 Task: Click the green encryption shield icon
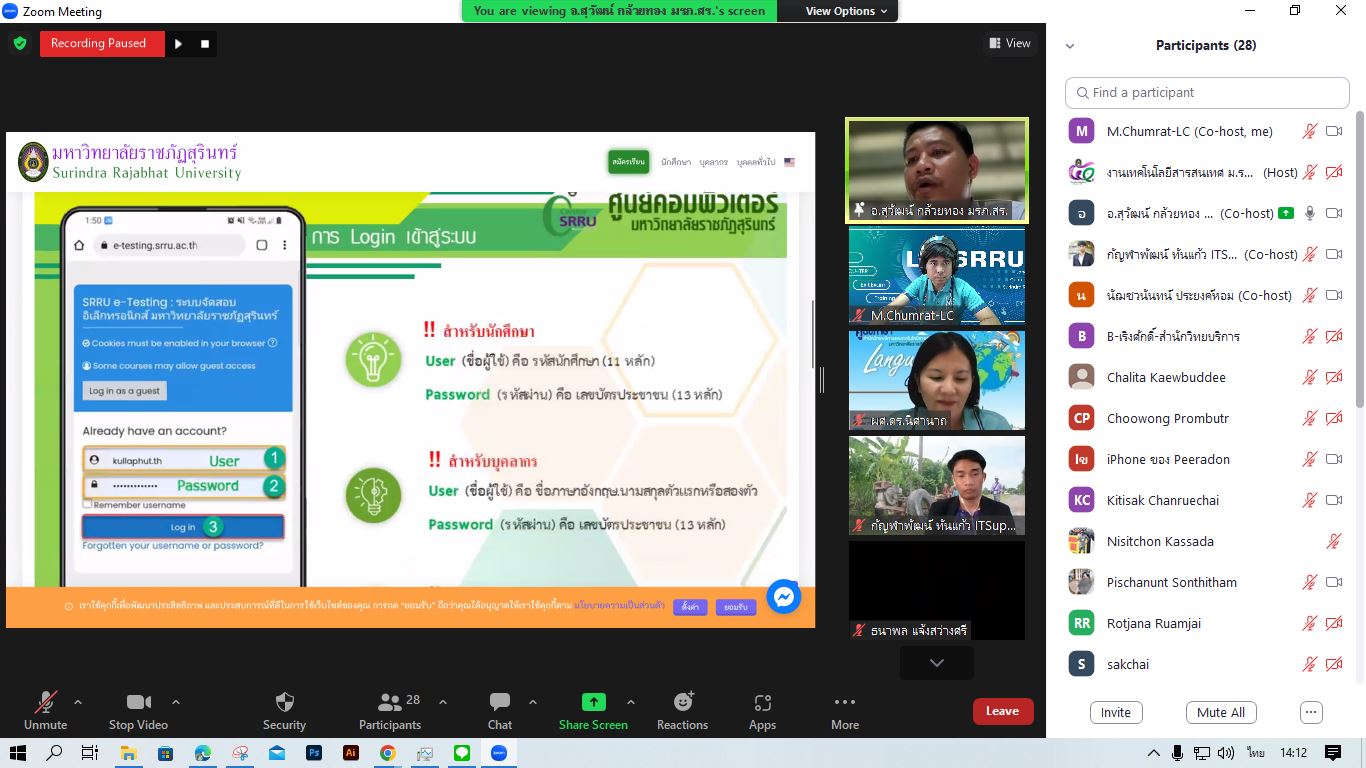(x=20, y=43)
